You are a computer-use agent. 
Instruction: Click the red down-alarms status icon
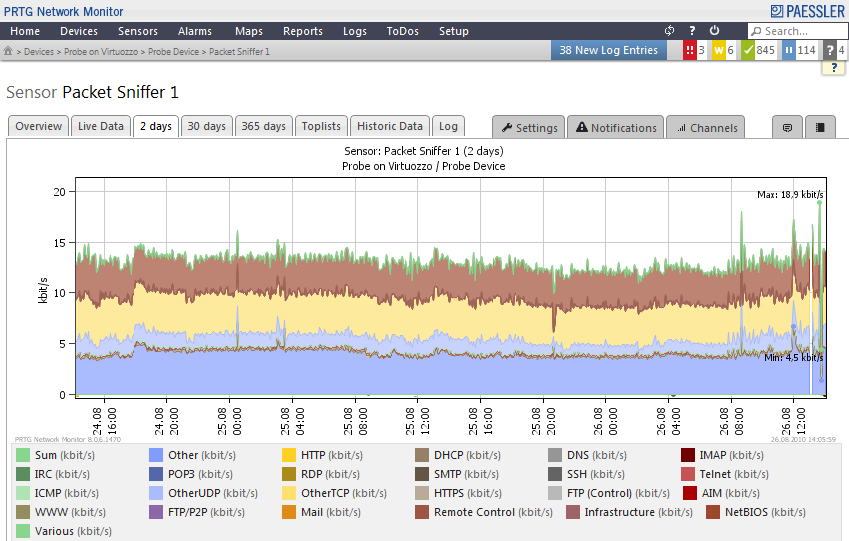point(689,50)
